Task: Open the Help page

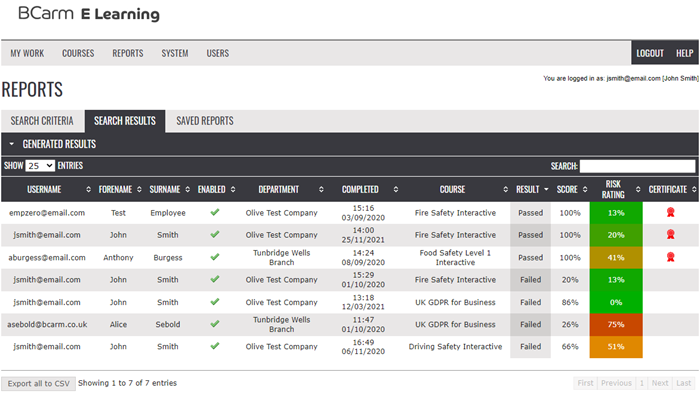Action: click(x=684, y=53)
